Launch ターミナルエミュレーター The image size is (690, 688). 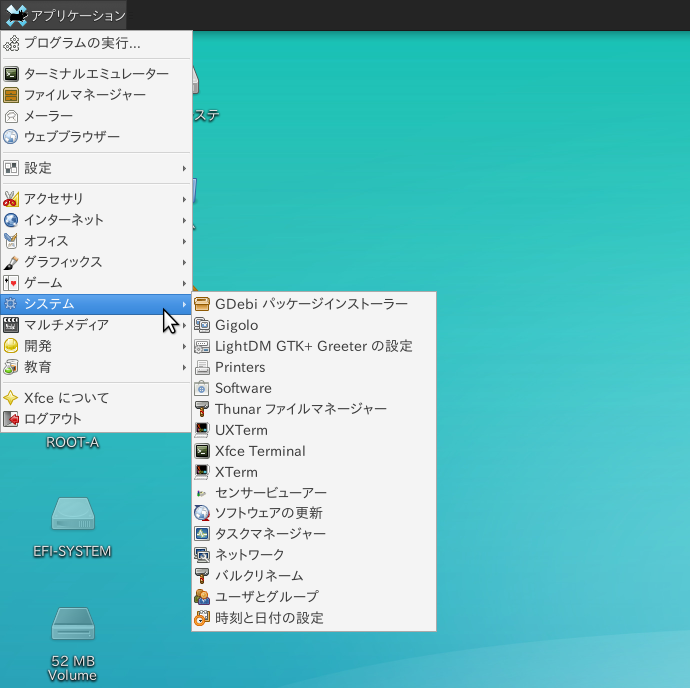click(96, 74)
